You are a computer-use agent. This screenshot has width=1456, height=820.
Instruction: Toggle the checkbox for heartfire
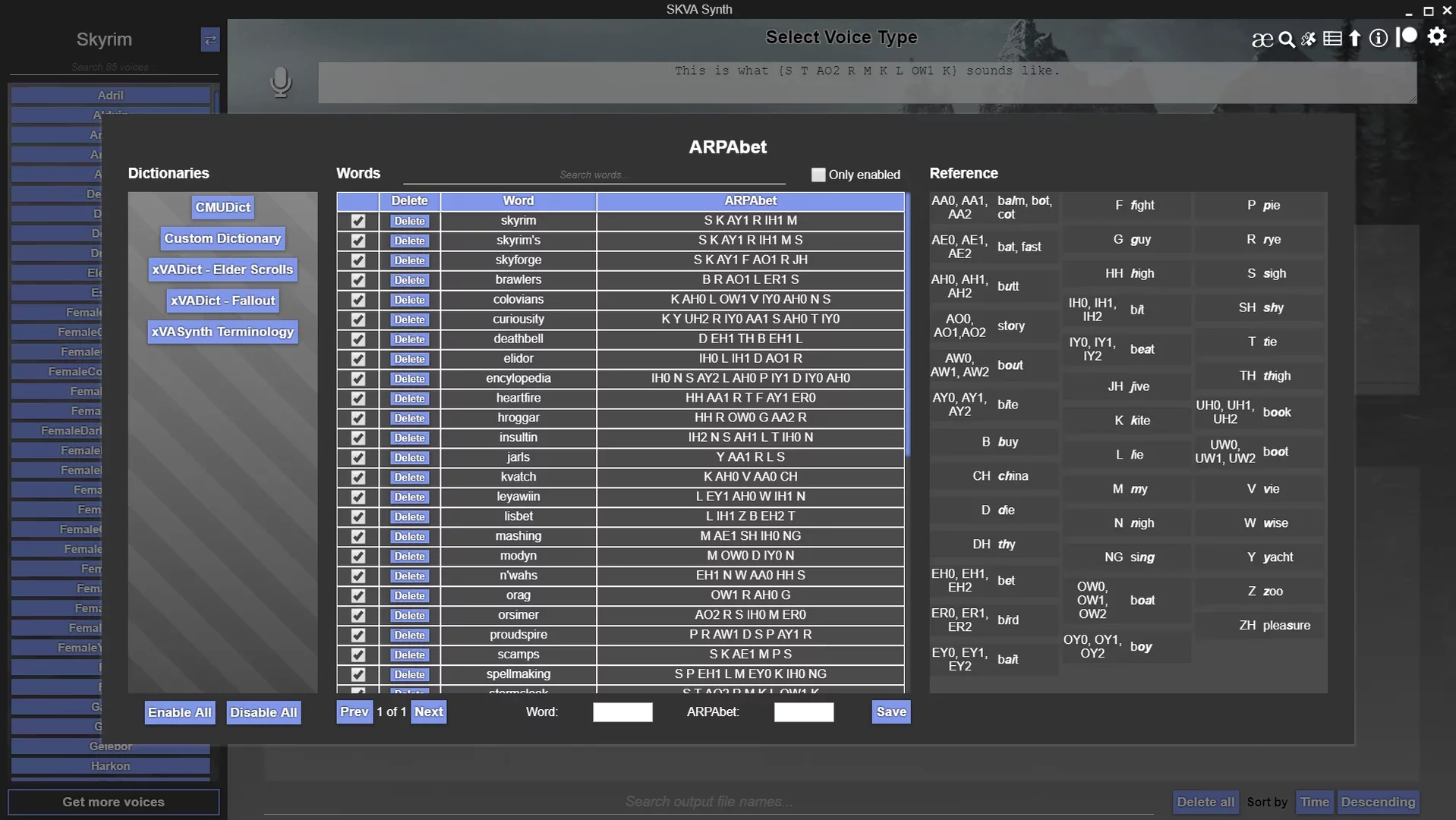click(x=358, y=399)
